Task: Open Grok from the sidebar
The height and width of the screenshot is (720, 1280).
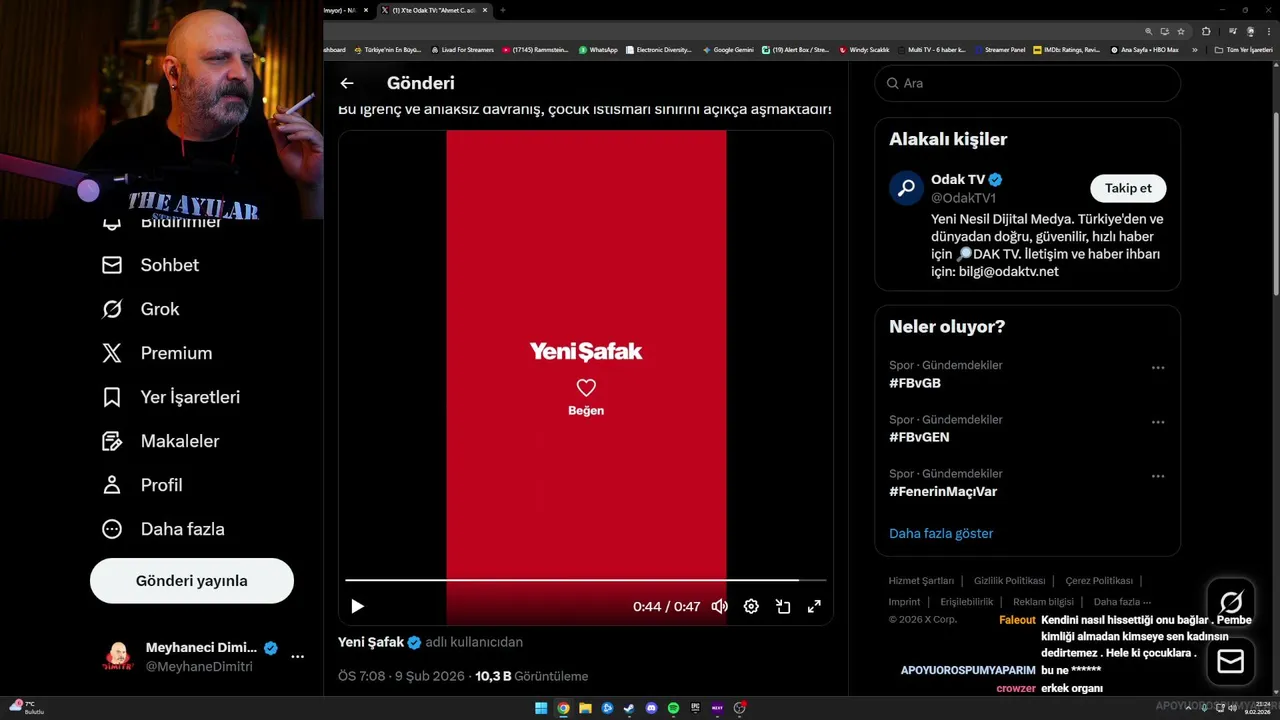Action: point(140,309)
